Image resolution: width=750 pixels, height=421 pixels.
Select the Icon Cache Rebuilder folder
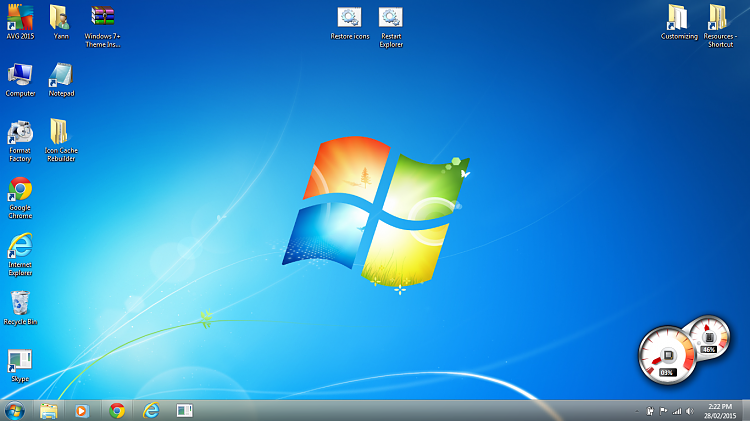[61, 141]
